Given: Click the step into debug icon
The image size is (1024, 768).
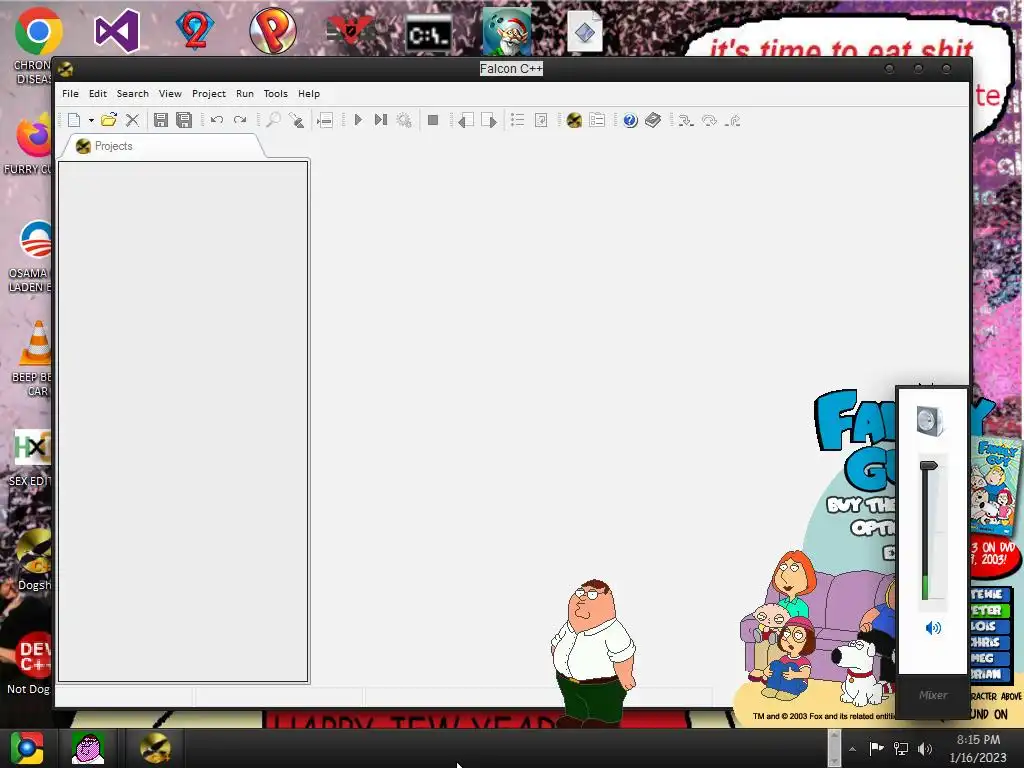Looking at the screenshot, I should [686, 120].
